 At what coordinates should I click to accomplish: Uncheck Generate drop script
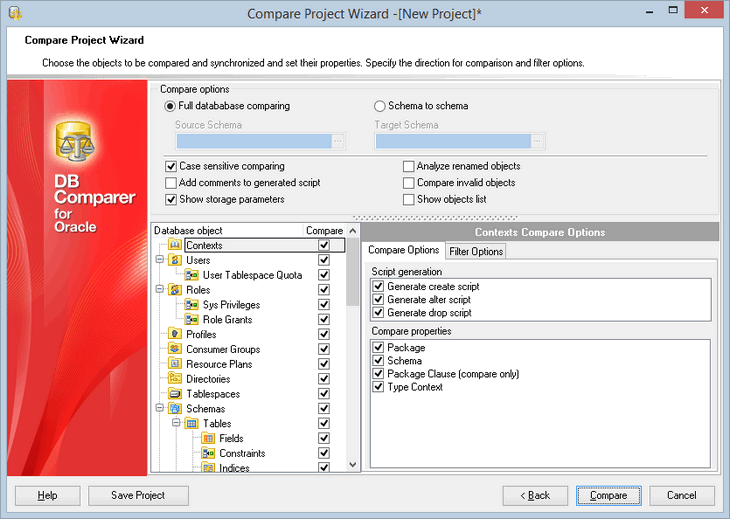(378, 312)
